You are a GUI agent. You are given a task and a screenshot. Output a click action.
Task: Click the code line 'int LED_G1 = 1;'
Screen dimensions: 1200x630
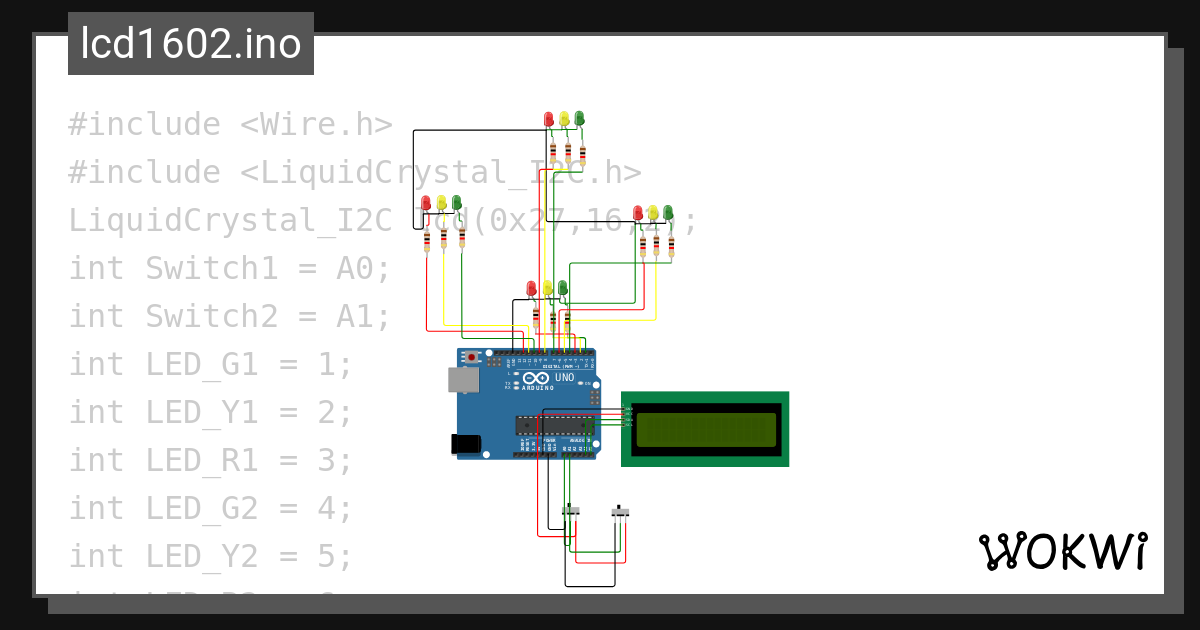(210, 364)
